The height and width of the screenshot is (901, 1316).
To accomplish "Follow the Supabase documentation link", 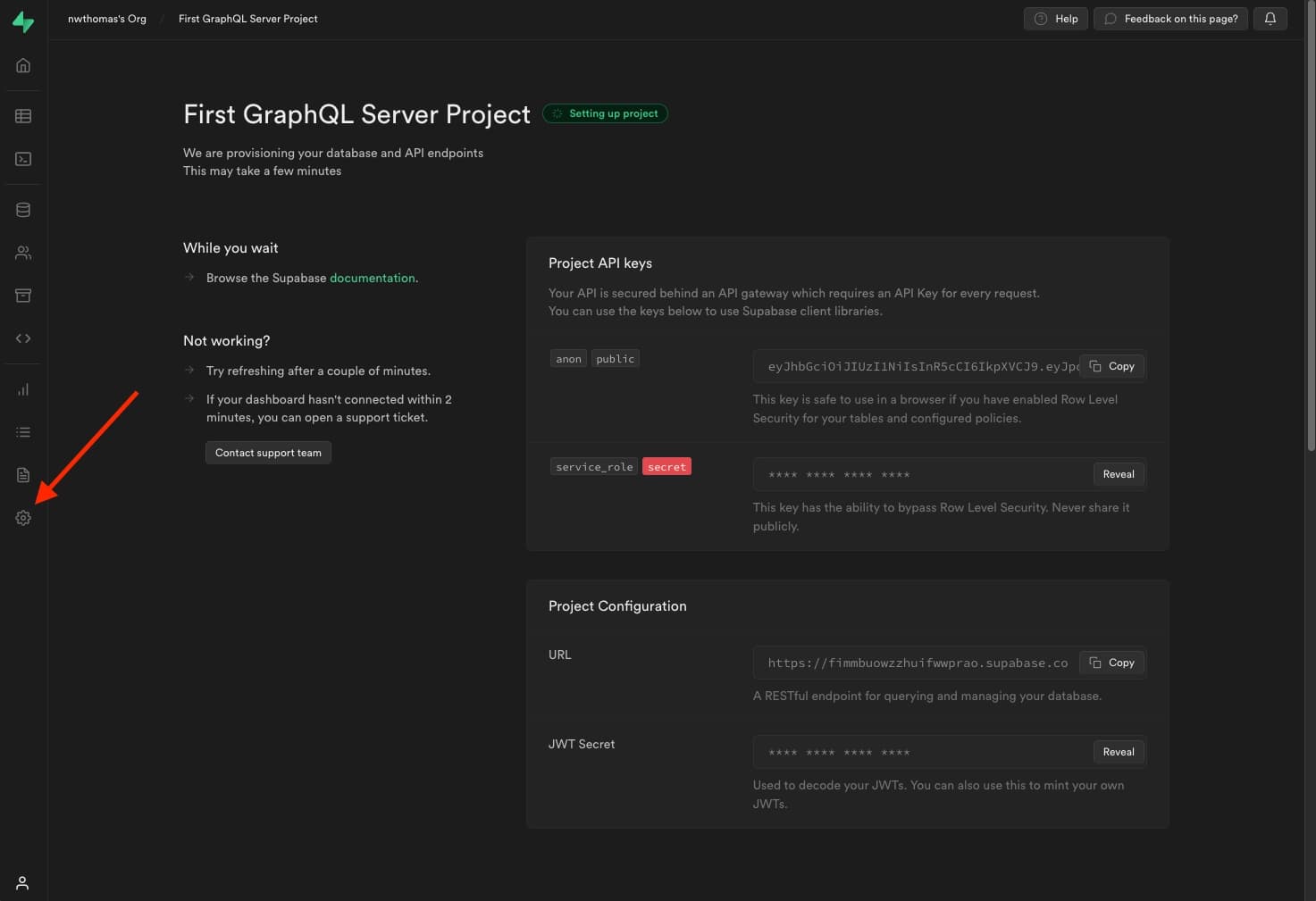I will [372, 279].
